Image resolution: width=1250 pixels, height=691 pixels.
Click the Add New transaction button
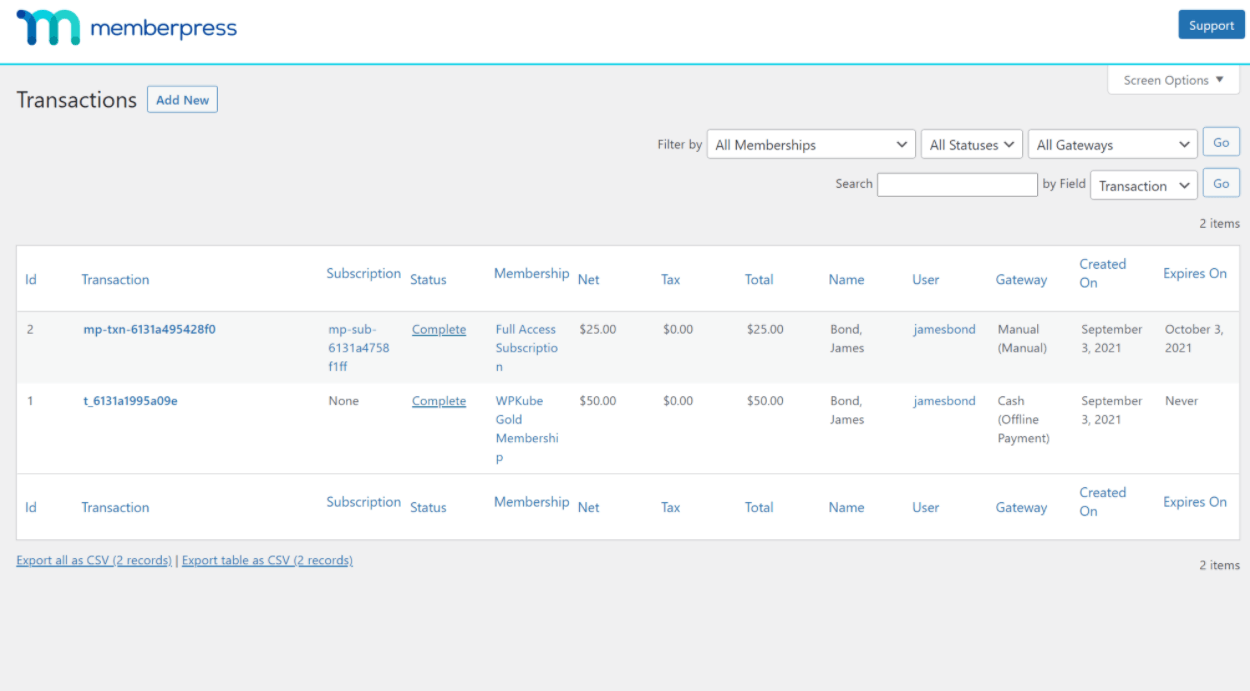(182, 100)
